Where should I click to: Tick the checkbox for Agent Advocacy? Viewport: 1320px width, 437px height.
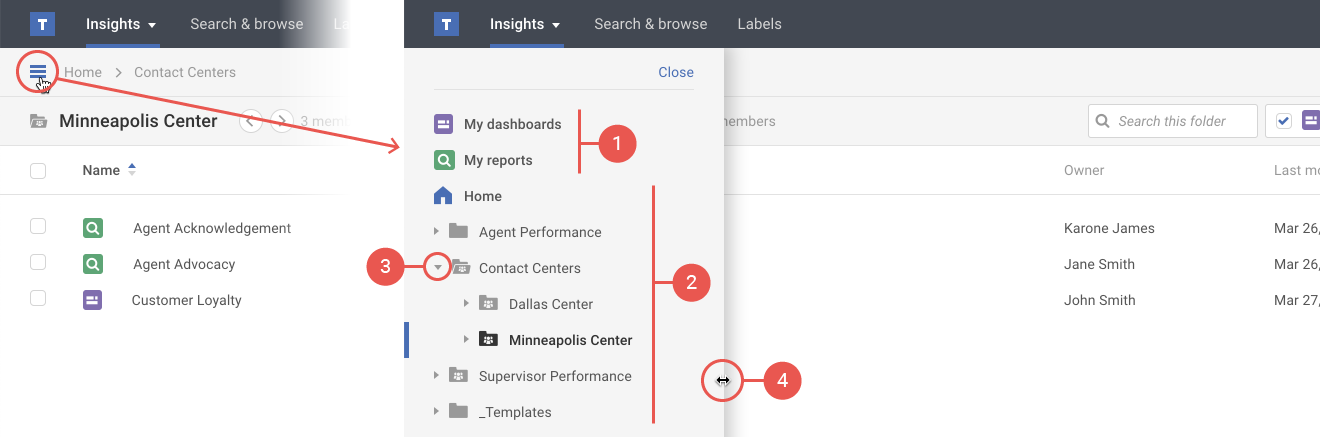point(38,263)
